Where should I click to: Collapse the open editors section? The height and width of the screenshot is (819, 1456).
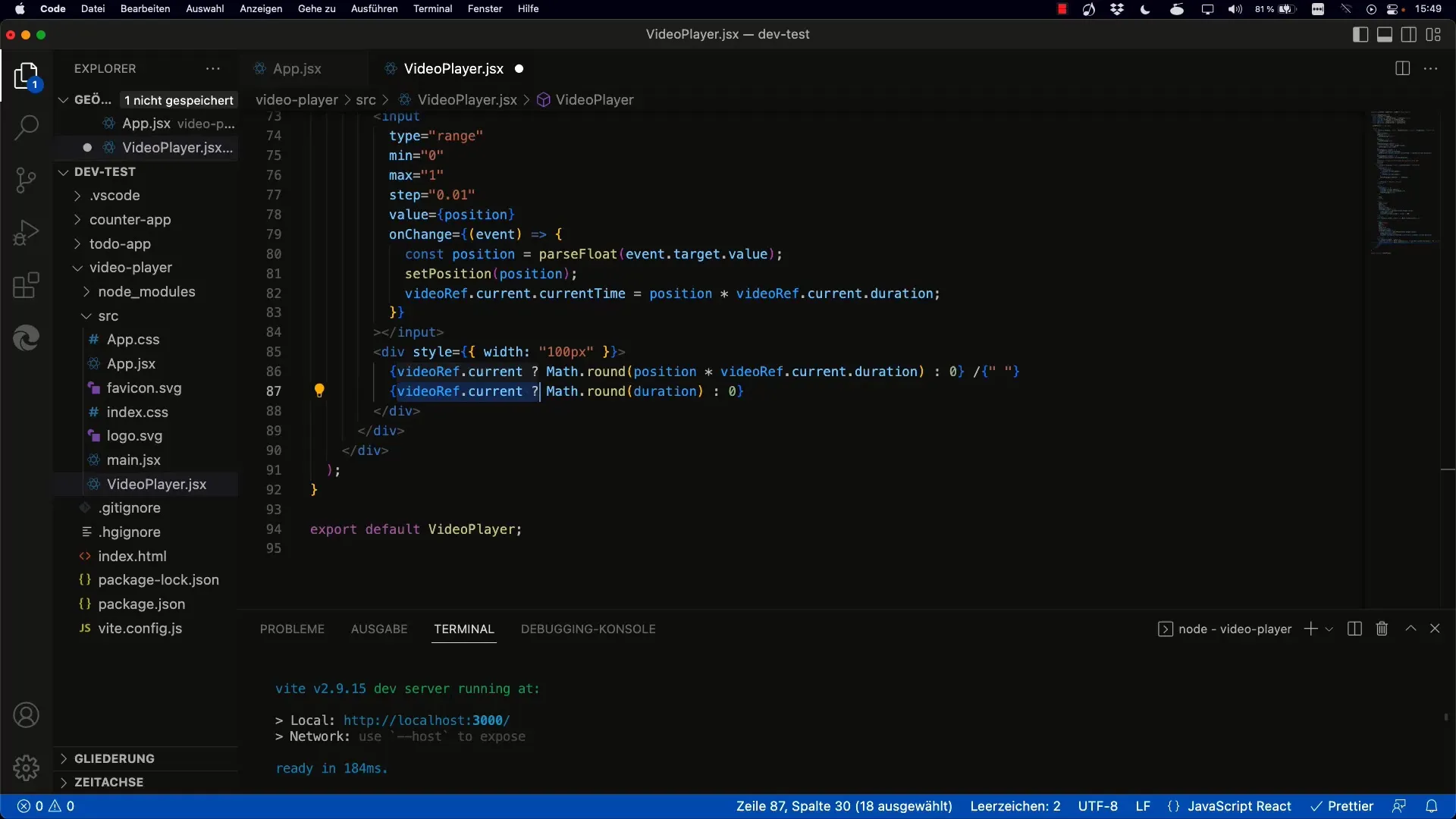point(64,100)
